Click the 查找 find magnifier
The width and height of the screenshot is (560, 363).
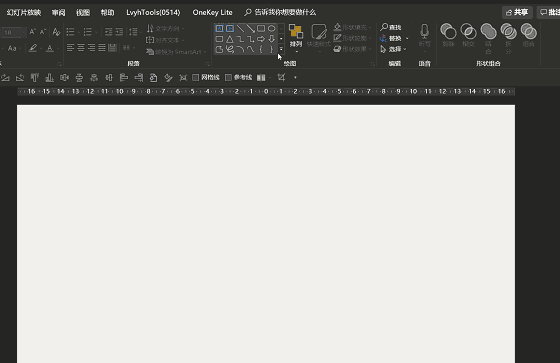[391, 27]
